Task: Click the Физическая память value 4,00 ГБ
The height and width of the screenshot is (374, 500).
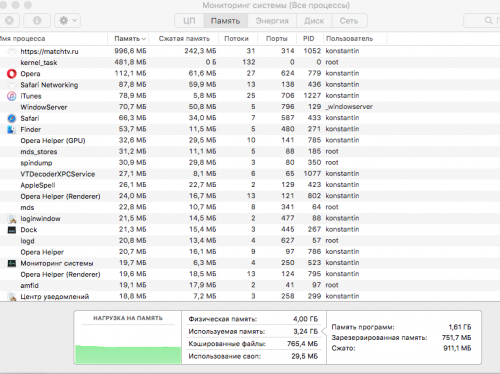Action: [x=305, y=319]
